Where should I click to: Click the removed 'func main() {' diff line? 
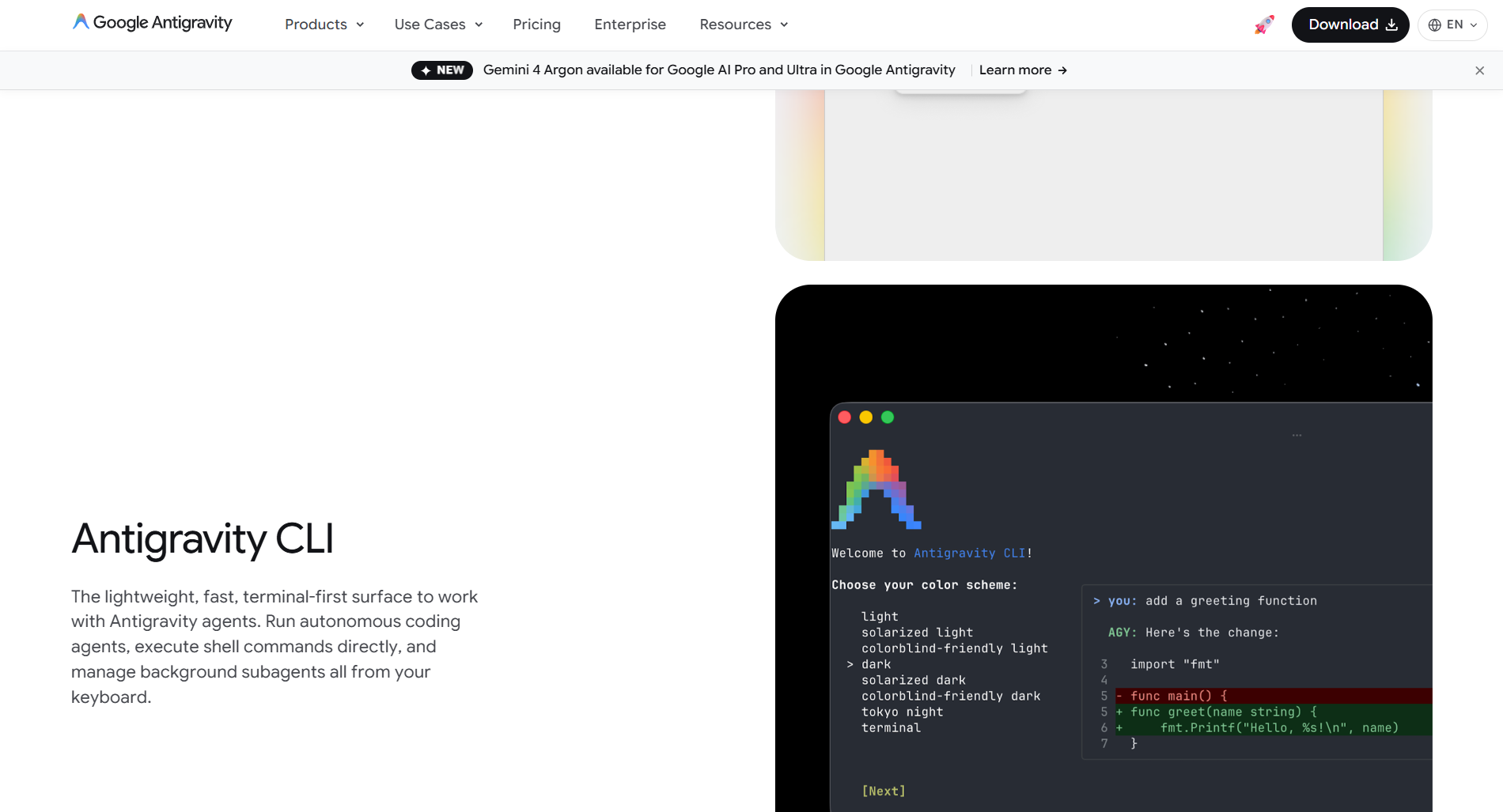1274,696
